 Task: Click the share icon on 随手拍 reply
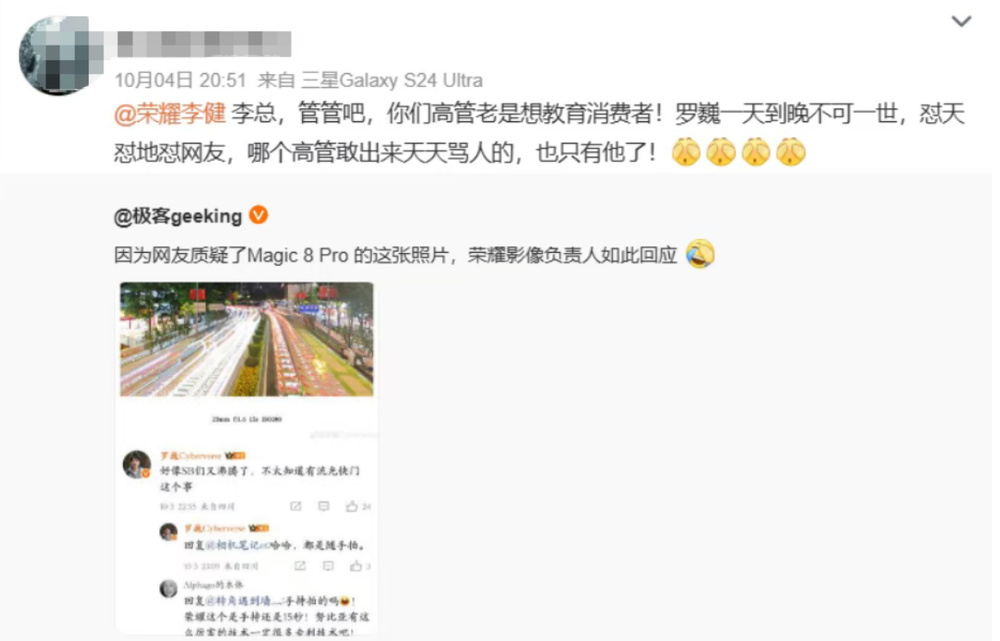coord(300,566)
